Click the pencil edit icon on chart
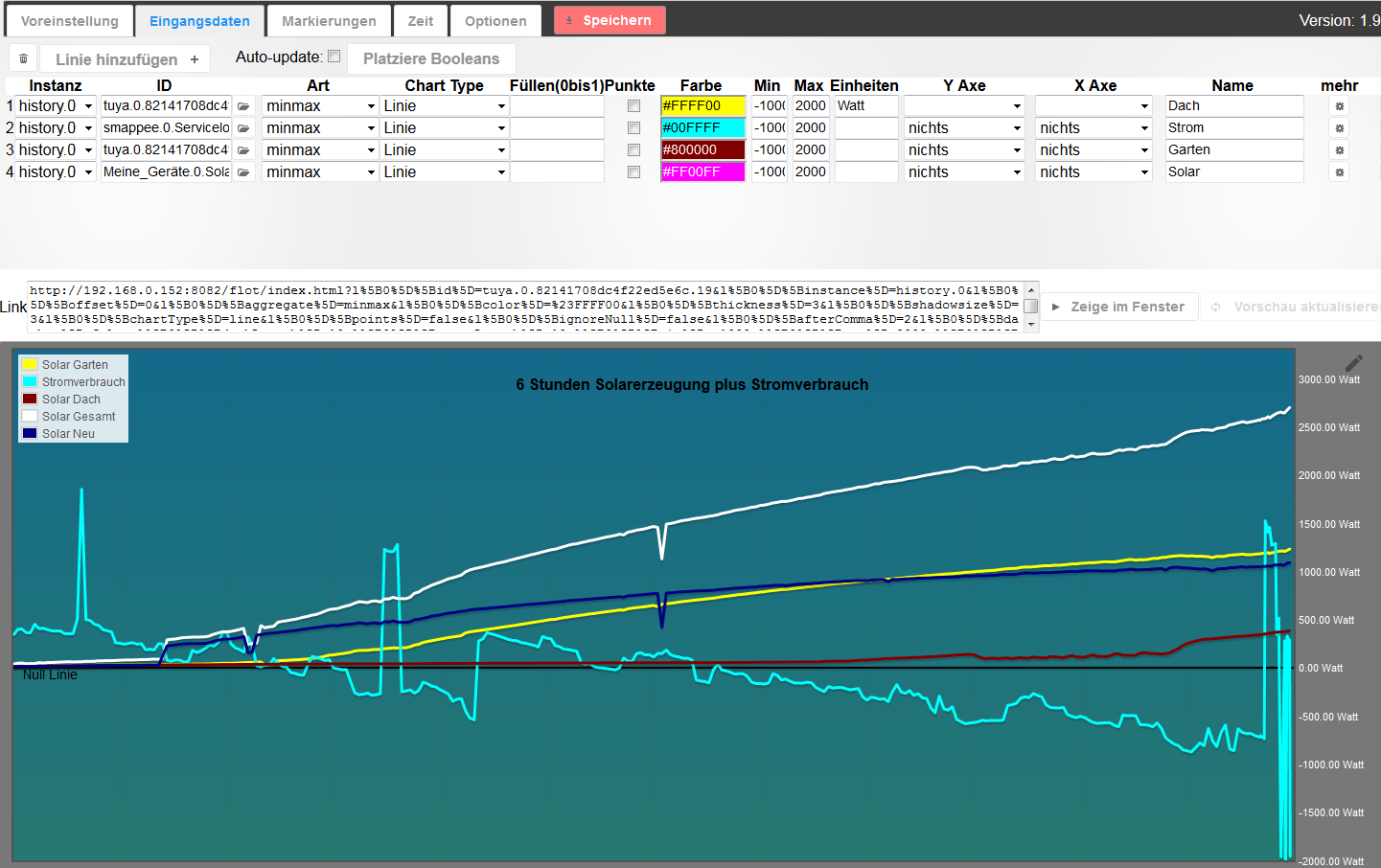The width and height of the screenshot is (1381, 868). click(x=1353, y=362)
